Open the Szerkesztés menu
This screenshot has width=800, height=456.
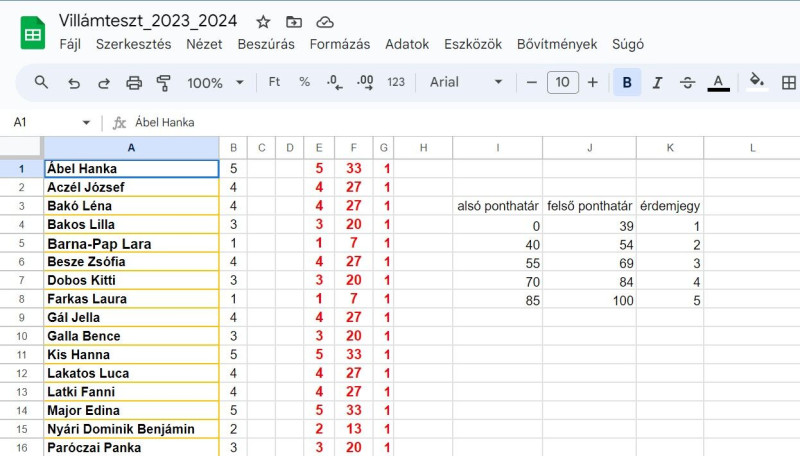[x=134, y=44]
